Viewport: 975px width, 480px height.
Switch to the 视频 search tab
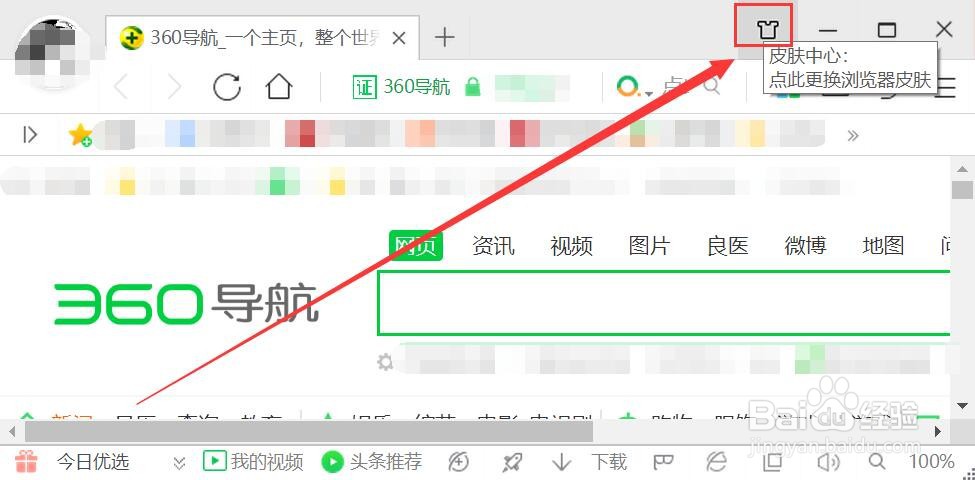coord(571,246)
